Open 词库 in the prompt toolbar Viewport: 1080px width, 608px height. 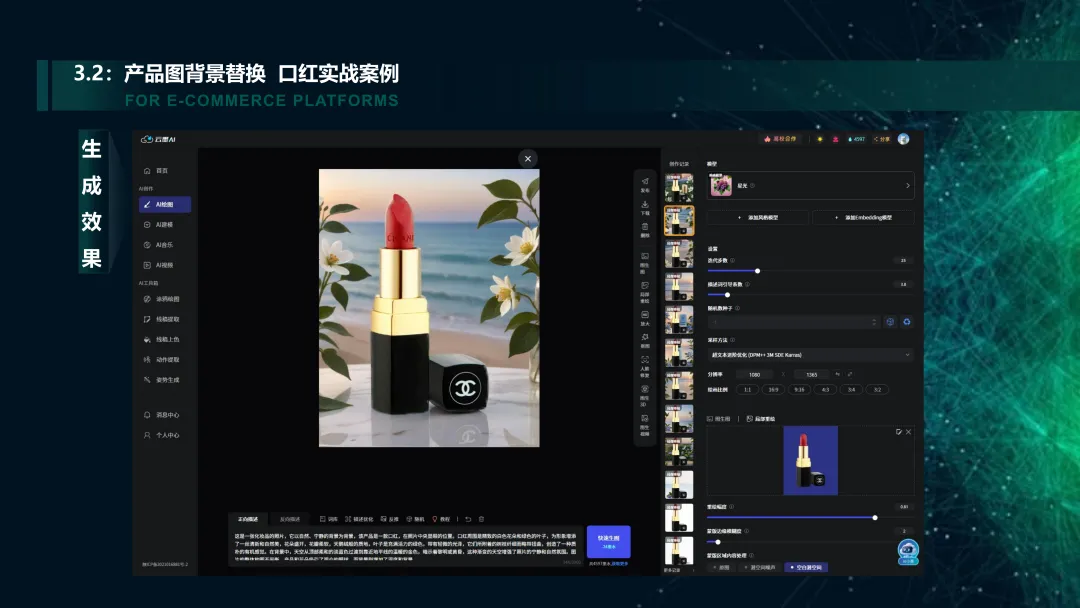click(x=329, y=519)
